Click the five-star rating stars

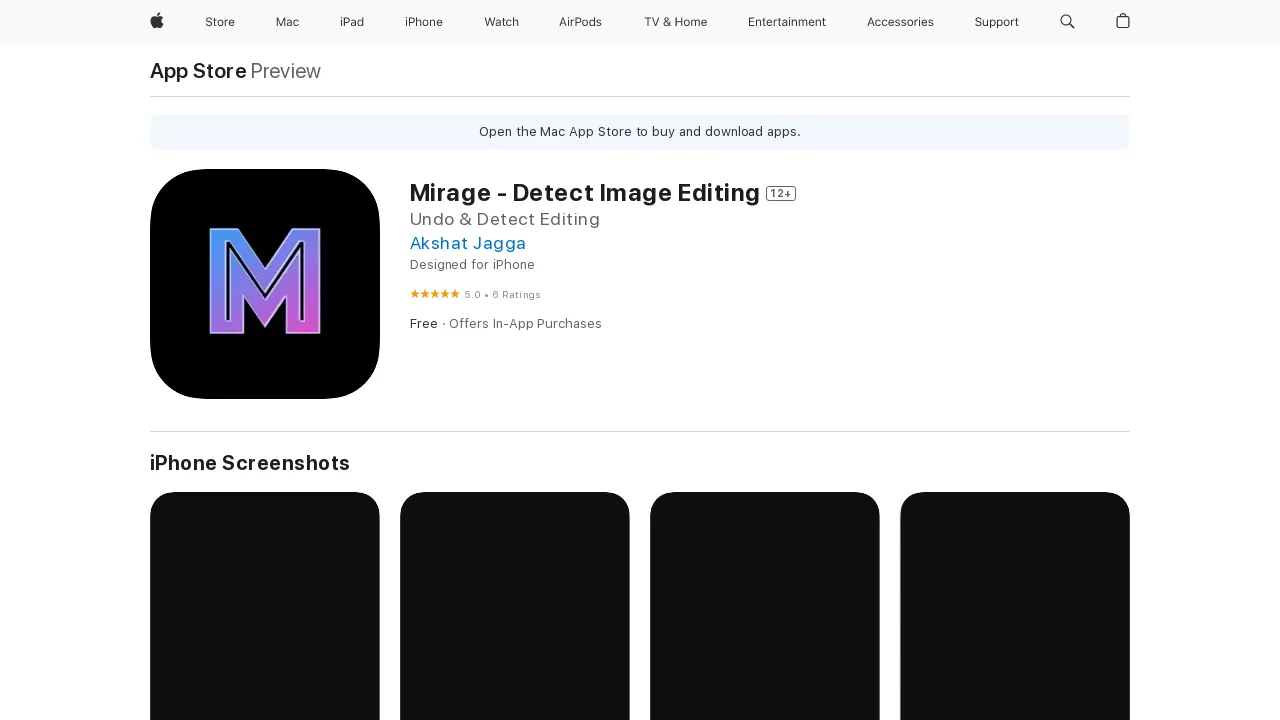(435, 294)
